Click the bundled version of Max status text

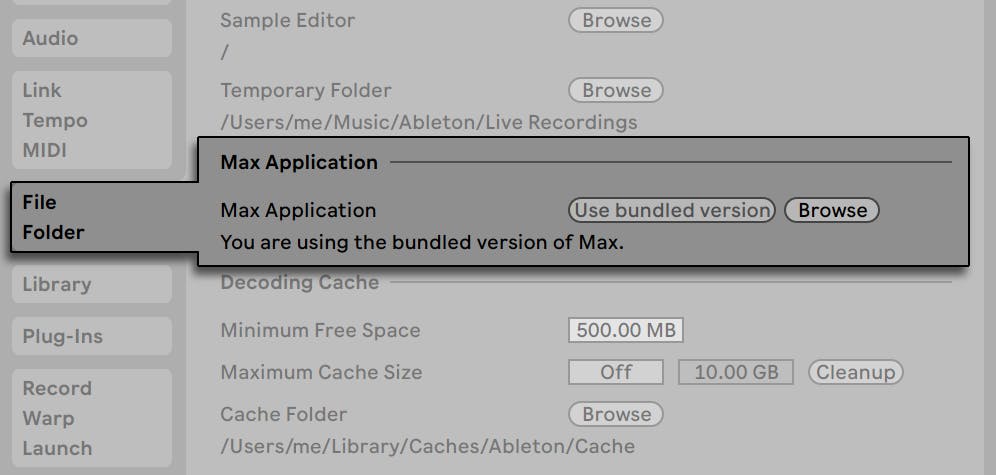tap(421, 242)
